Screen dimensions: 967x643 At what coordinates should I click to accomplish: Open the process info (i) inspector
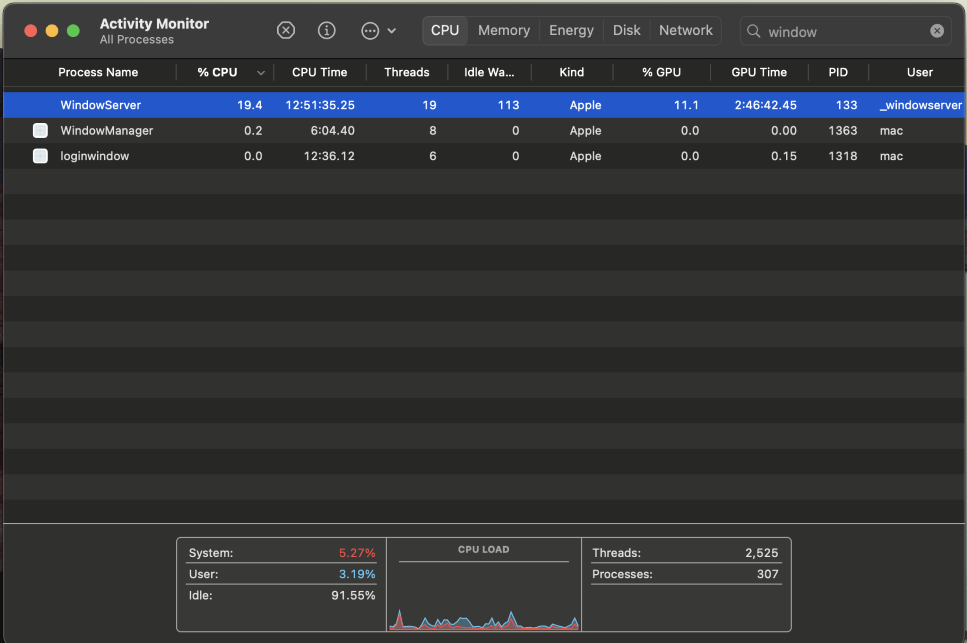point(326,30)
